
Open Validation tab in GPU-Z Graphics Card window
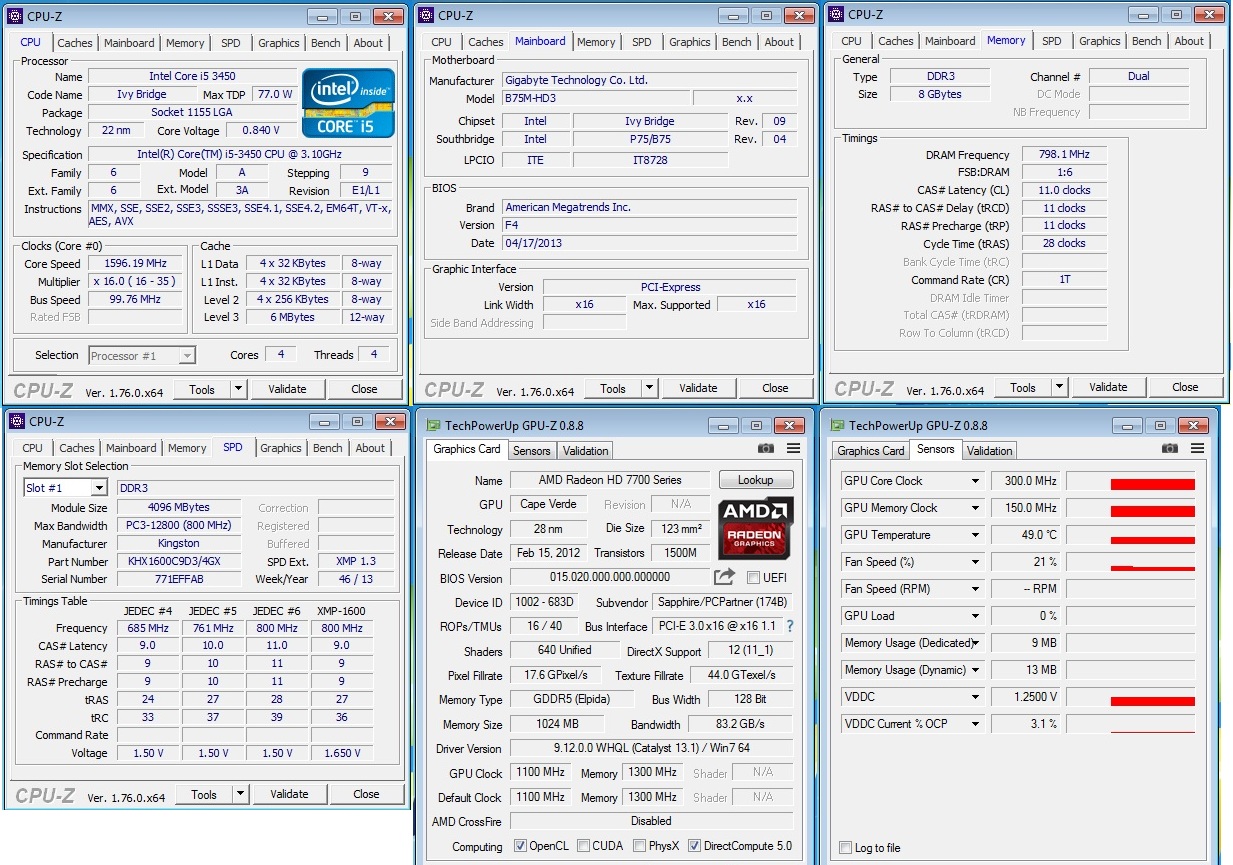click(586, 451)
